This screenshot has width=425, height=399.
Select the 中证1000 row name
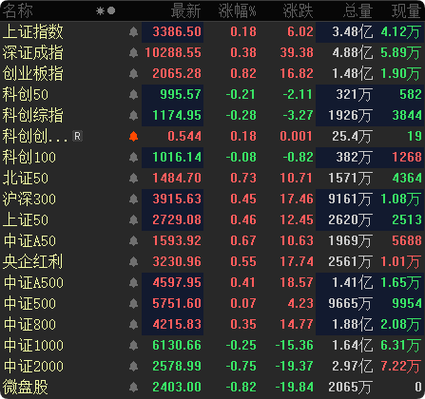(33, 345)
